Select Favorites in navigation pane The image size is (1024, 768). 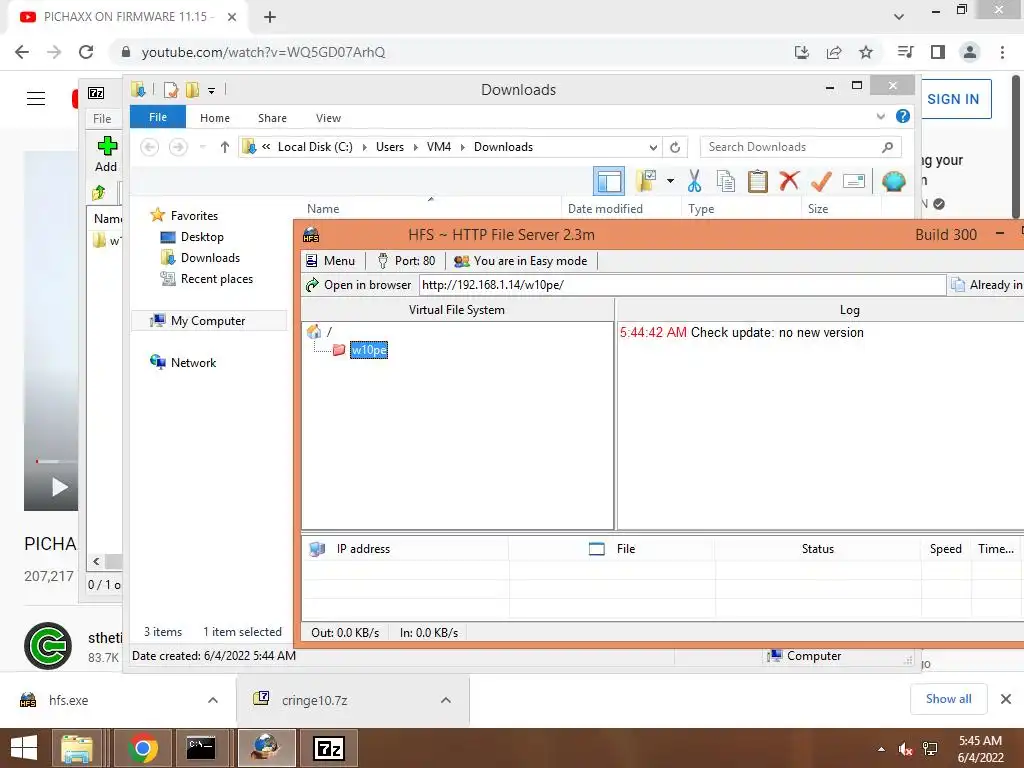click(x=194, y=216)
